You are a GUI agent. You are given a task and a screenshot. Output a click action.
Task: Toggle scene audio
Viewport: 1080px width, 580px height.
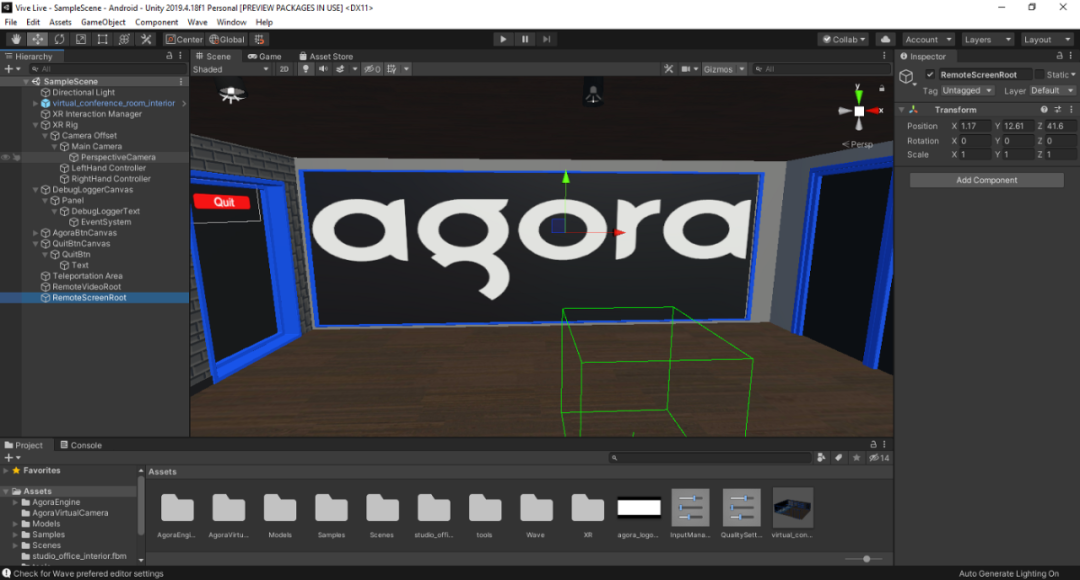(x=322, y=69)
